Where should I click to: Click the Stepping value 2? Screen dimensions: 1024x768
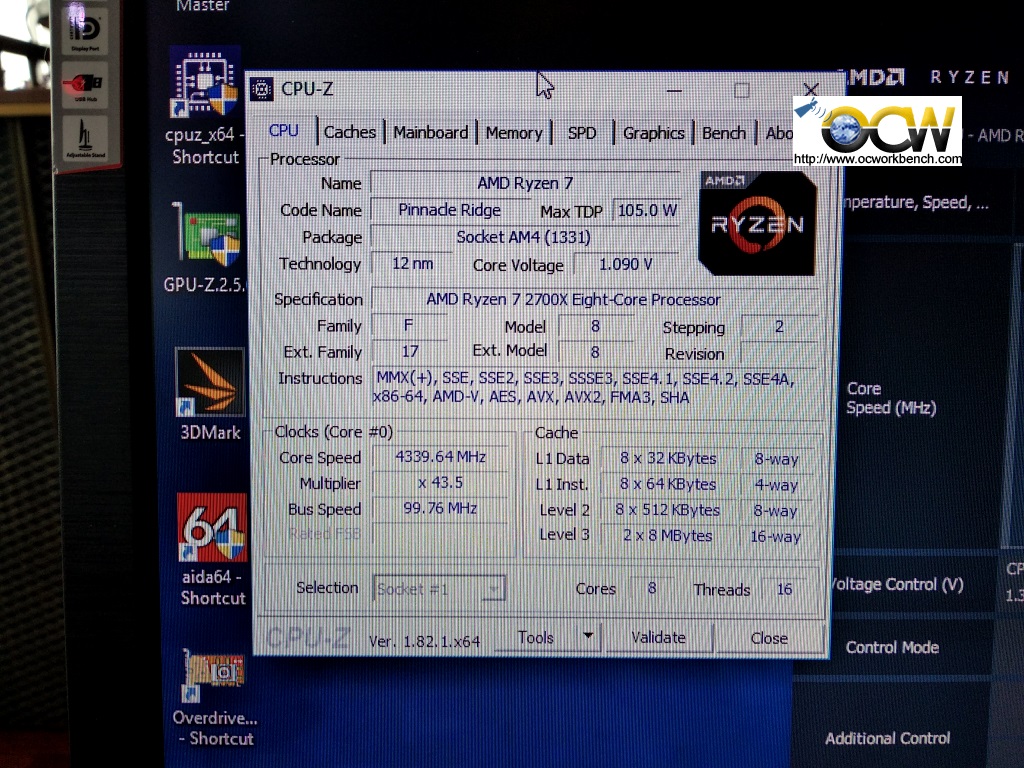779,327
